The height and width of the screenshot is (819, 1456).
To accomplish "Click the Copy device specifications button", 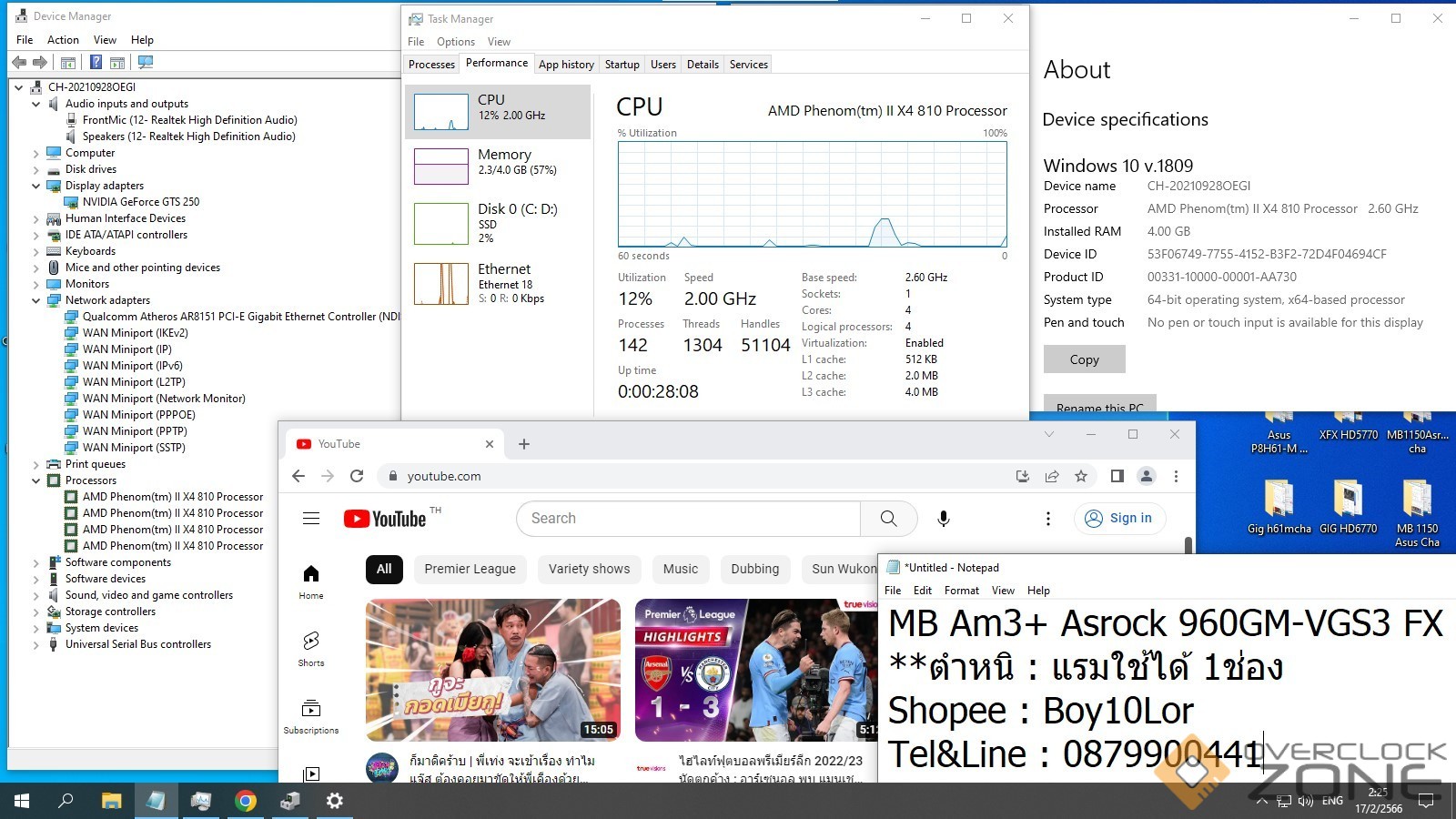I will (x=1084, y=359).
